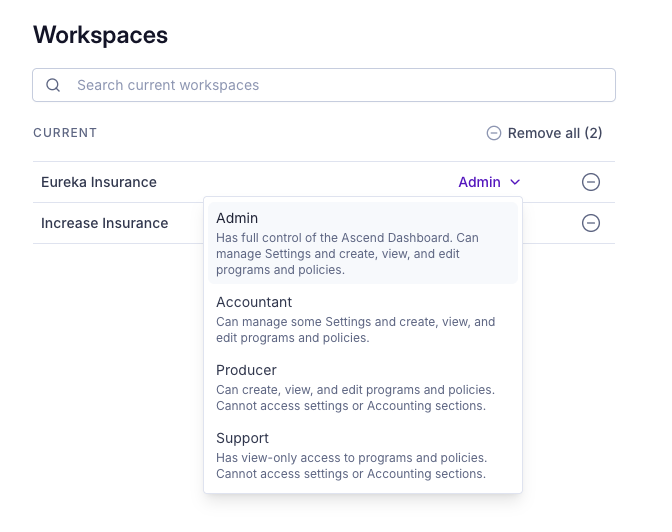Choose the Support role option

363,455
